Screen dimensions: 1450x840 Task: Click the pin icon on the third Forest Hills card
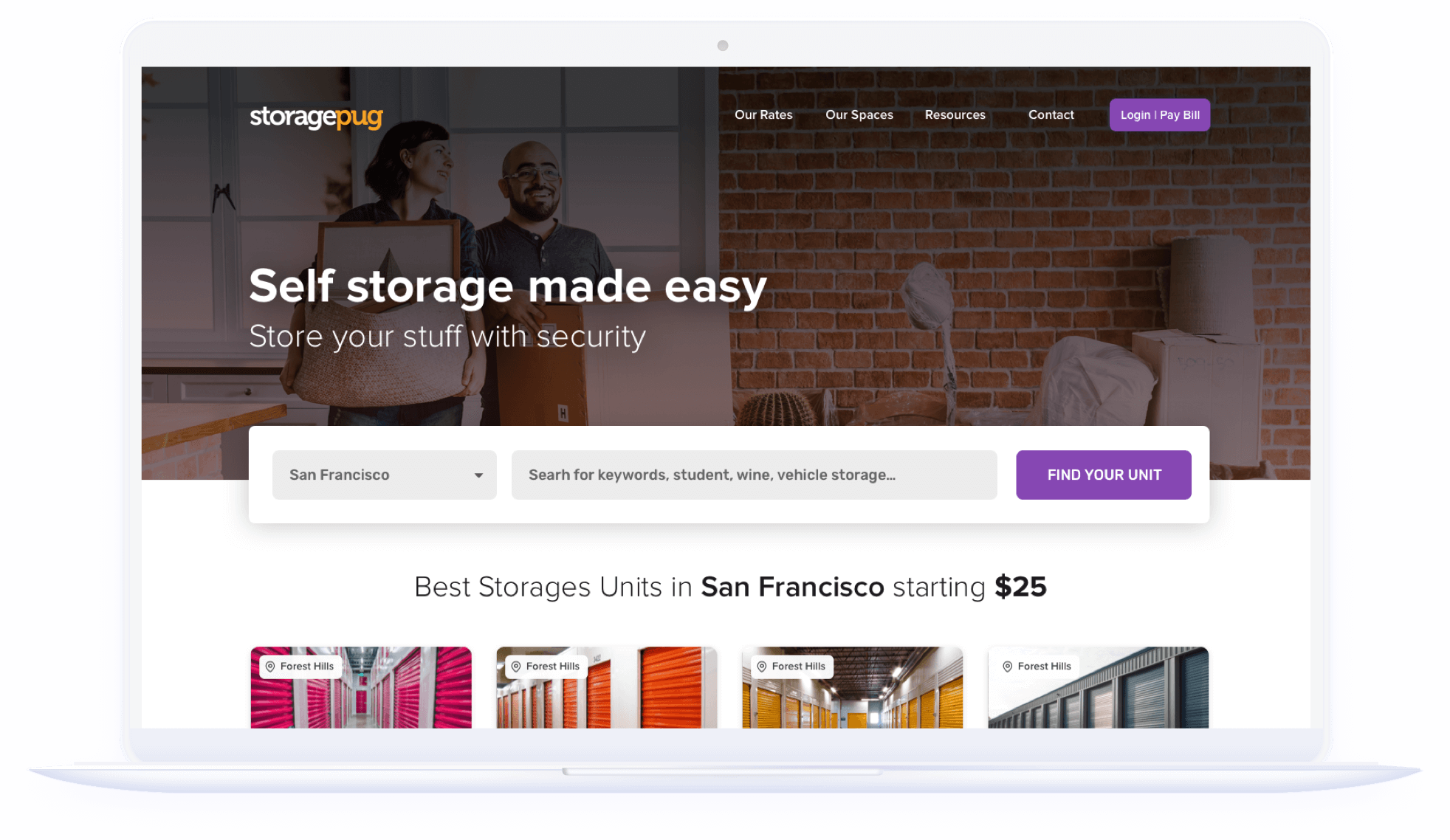[762, 666]
